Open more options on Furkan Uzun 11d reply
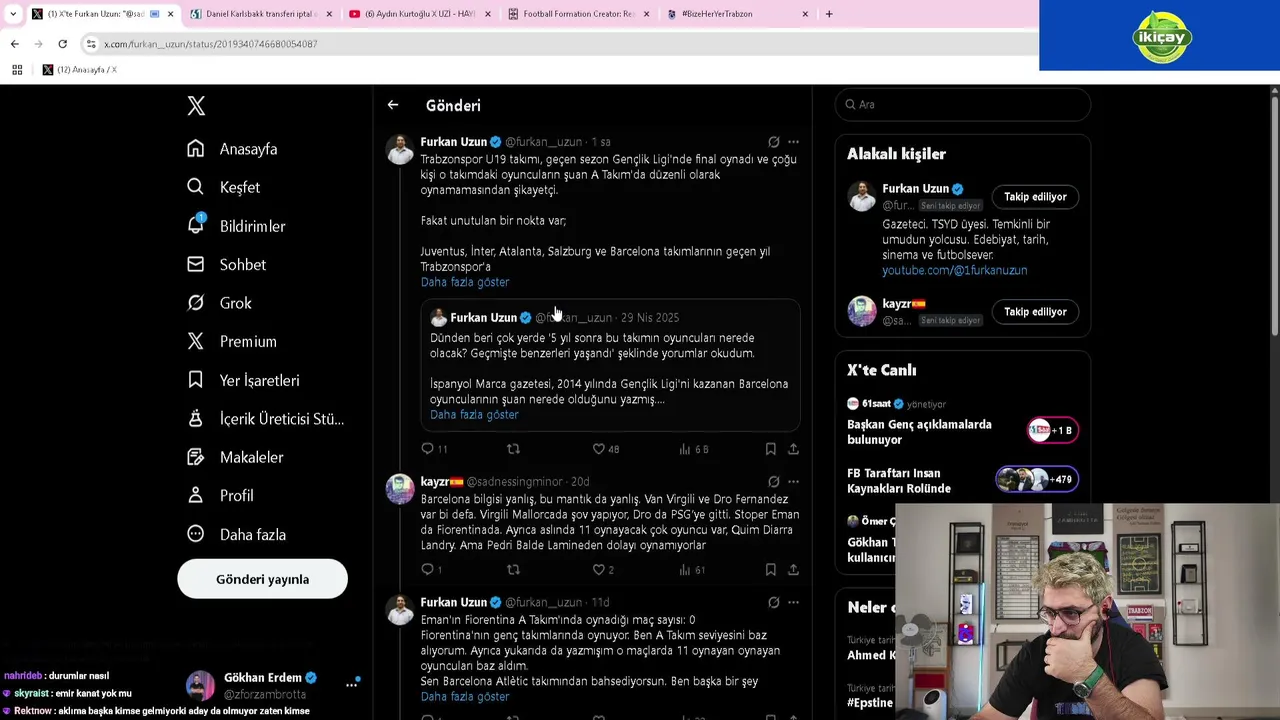 (x=793, y=603)
